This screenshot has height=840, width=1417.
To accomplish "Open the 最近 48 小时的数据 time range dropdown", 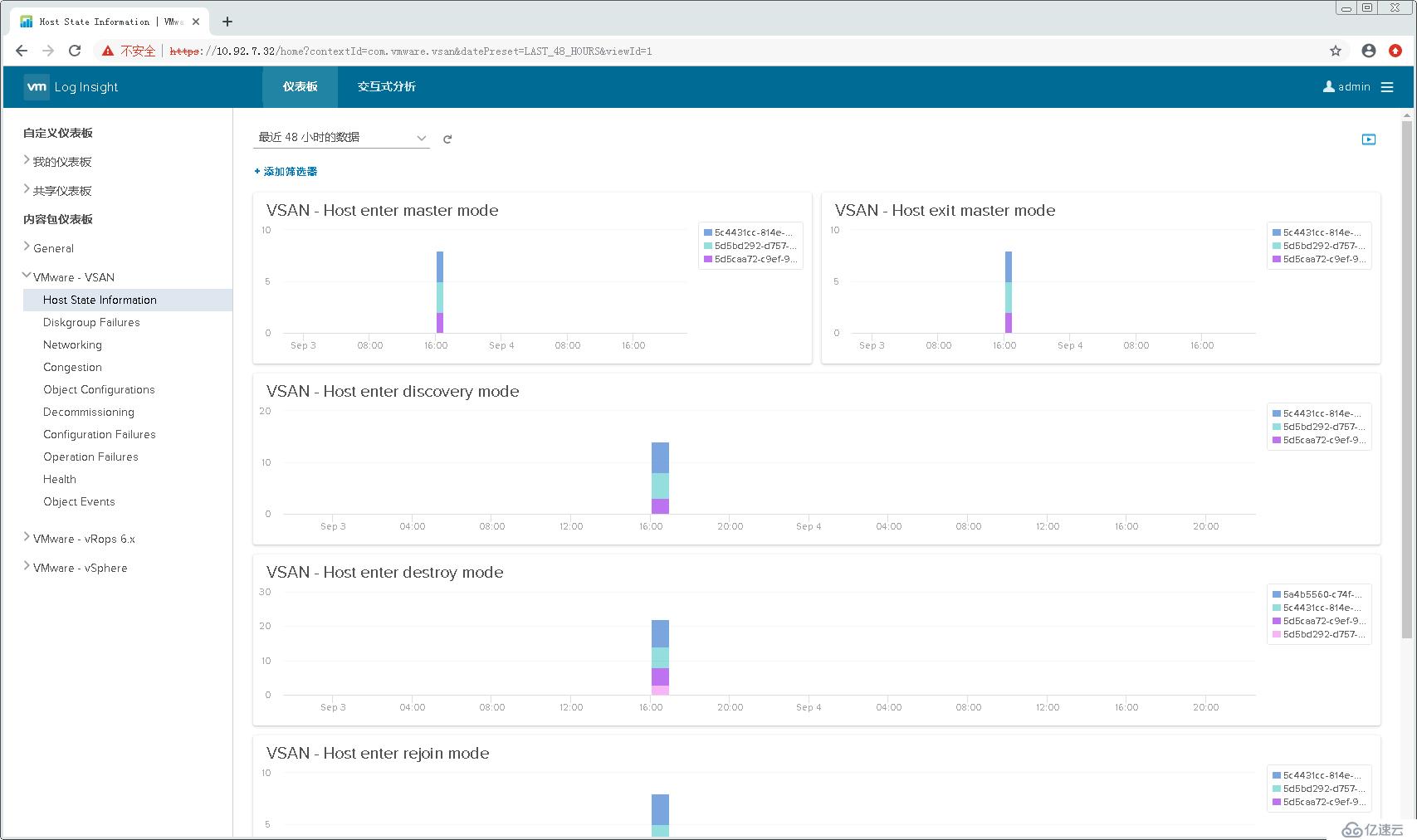I will 341,138.
